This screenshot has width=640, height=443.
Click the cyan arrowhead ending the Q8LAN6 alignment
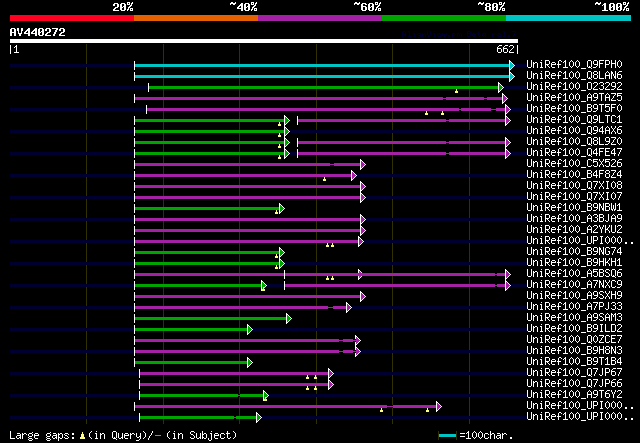[x=512, y=76]
